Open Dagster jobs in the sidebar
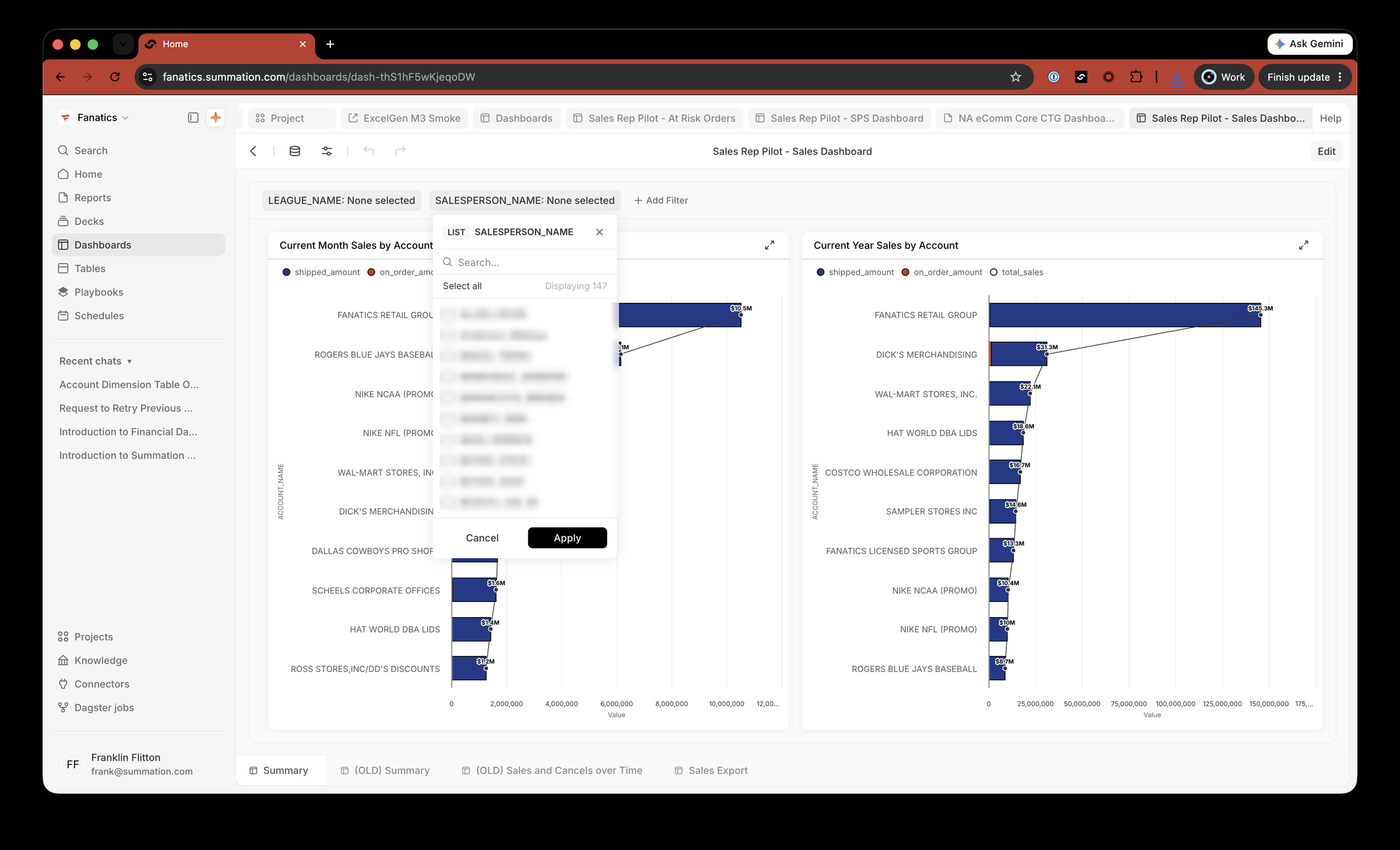Viewport: 1400px width, 850px height. 138,707
